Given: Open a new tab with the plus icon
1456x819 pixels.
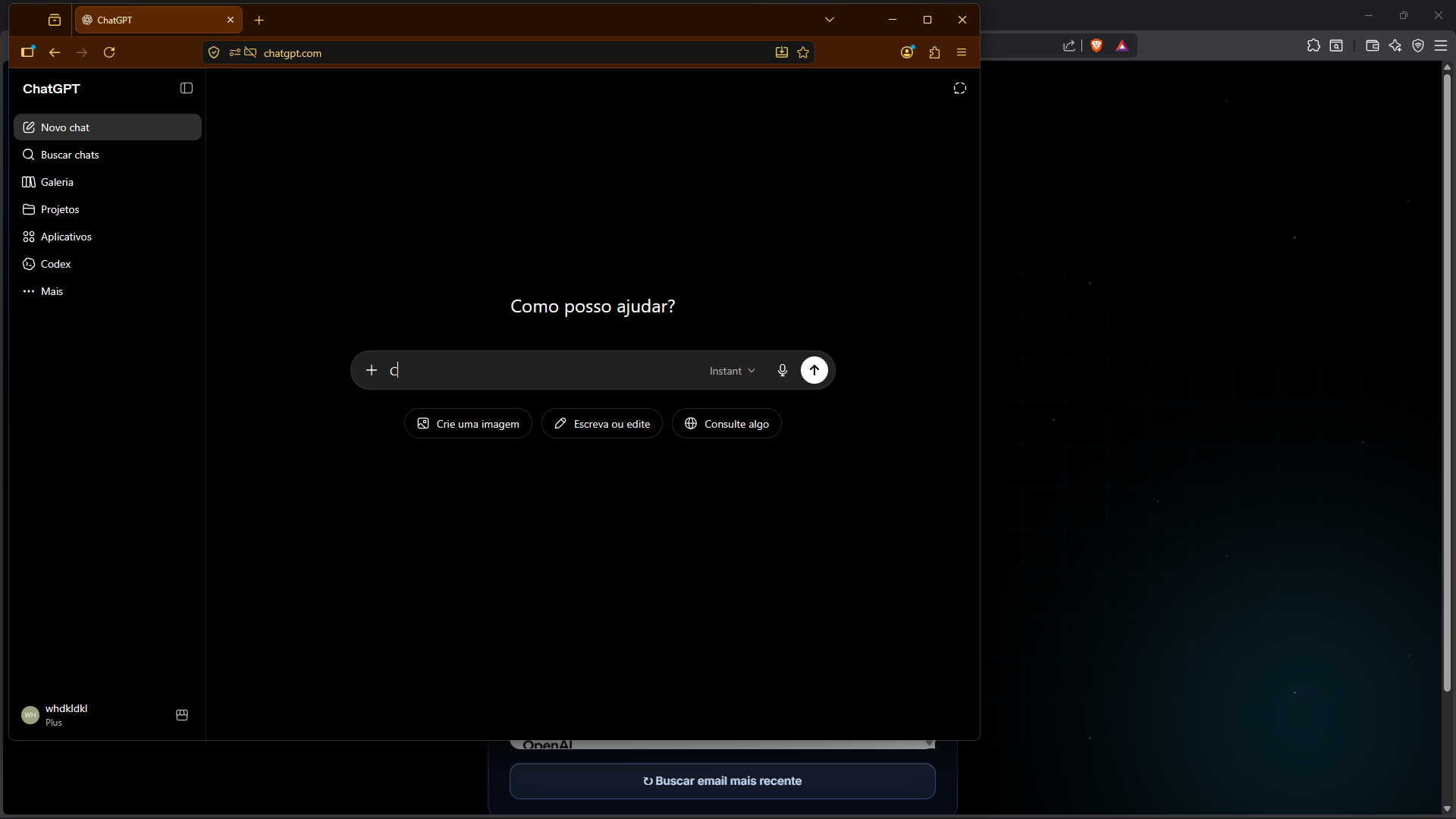Looking at the screenshot, I should (x=259, y=20).
